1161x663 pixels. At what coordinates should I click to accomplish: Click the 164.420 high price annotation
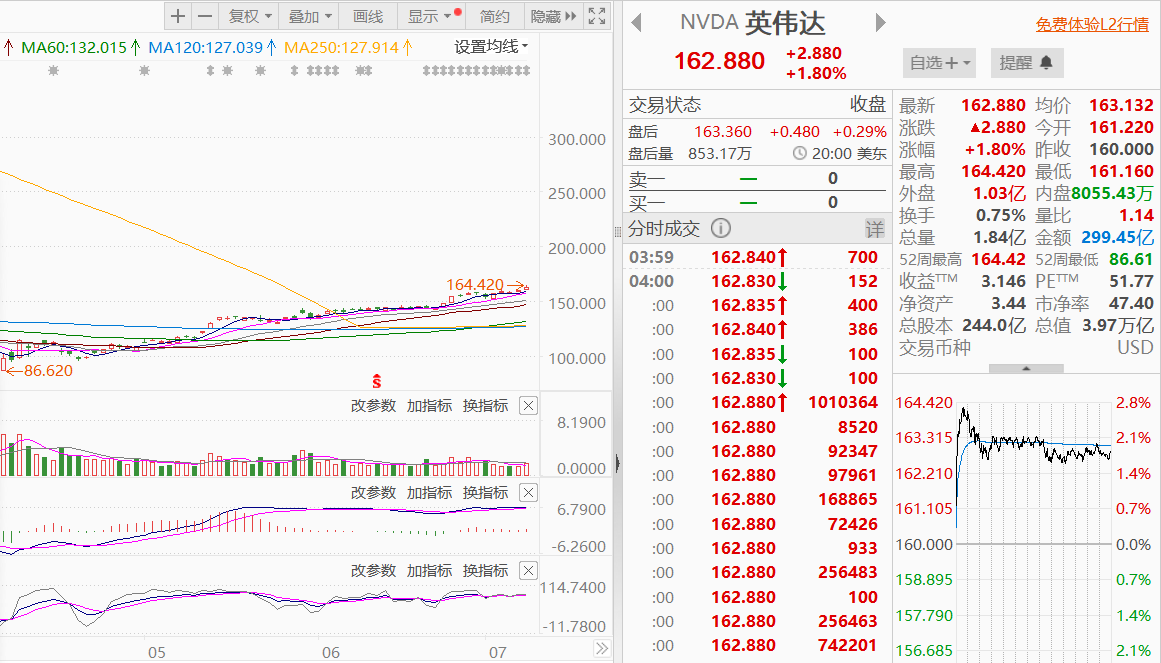click(475, 284)
